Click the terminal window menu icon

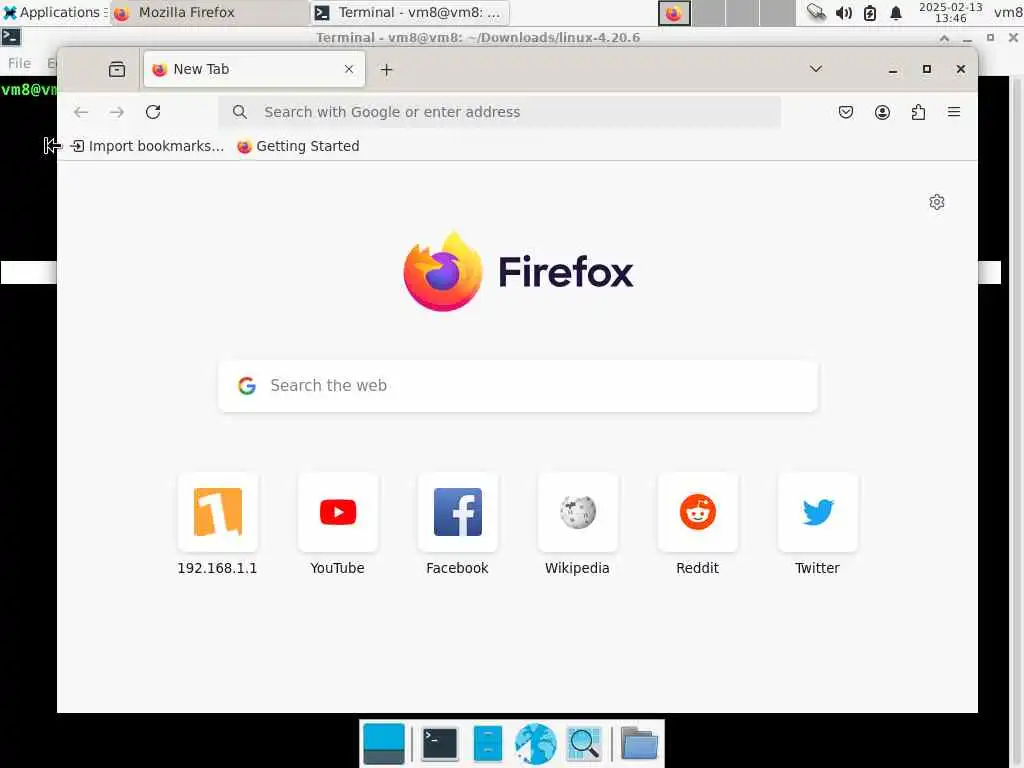tap(11, 37)
